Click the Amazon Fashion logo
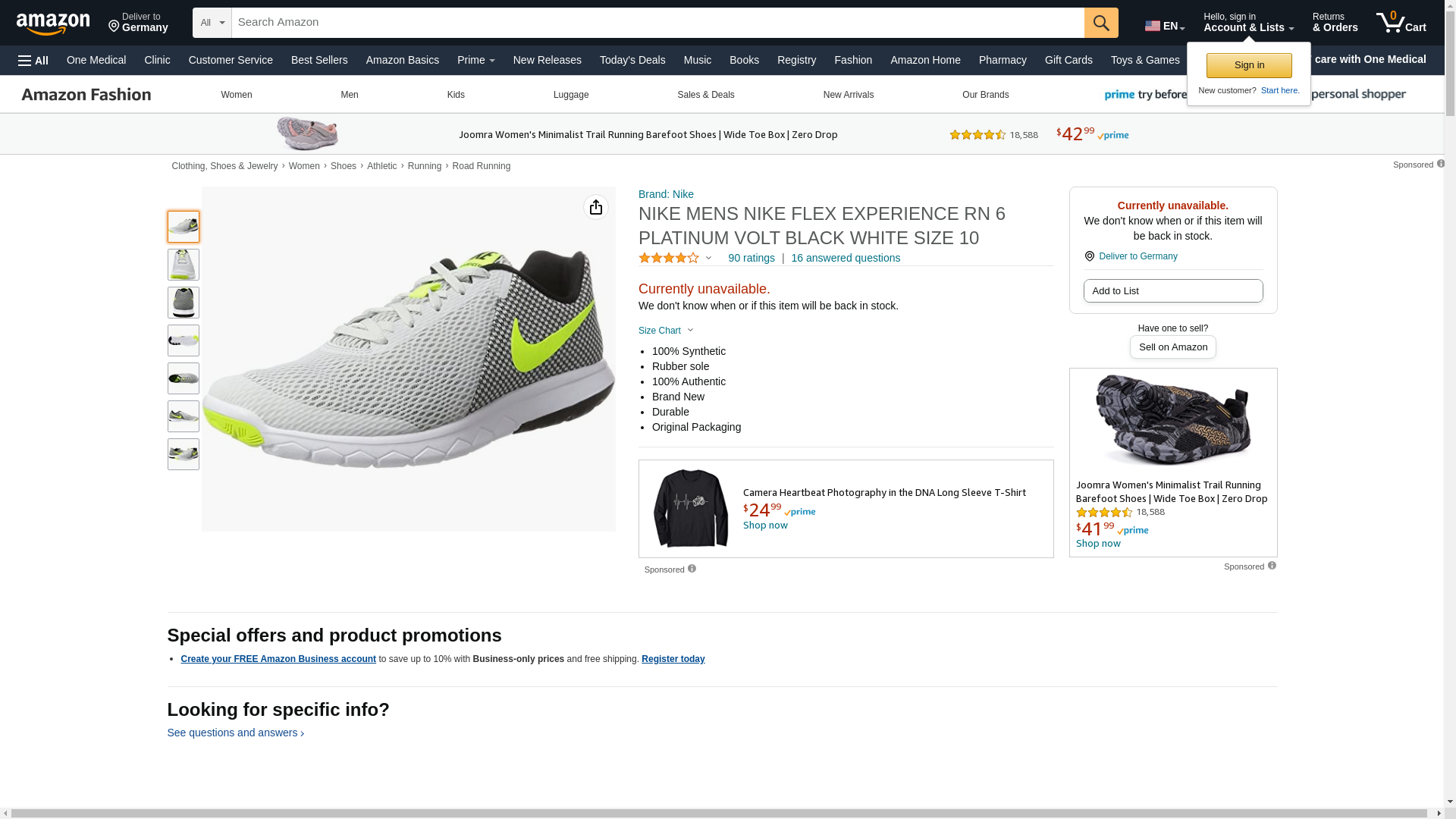This screenshot has width=1456, height=819. tap(86, 95)
